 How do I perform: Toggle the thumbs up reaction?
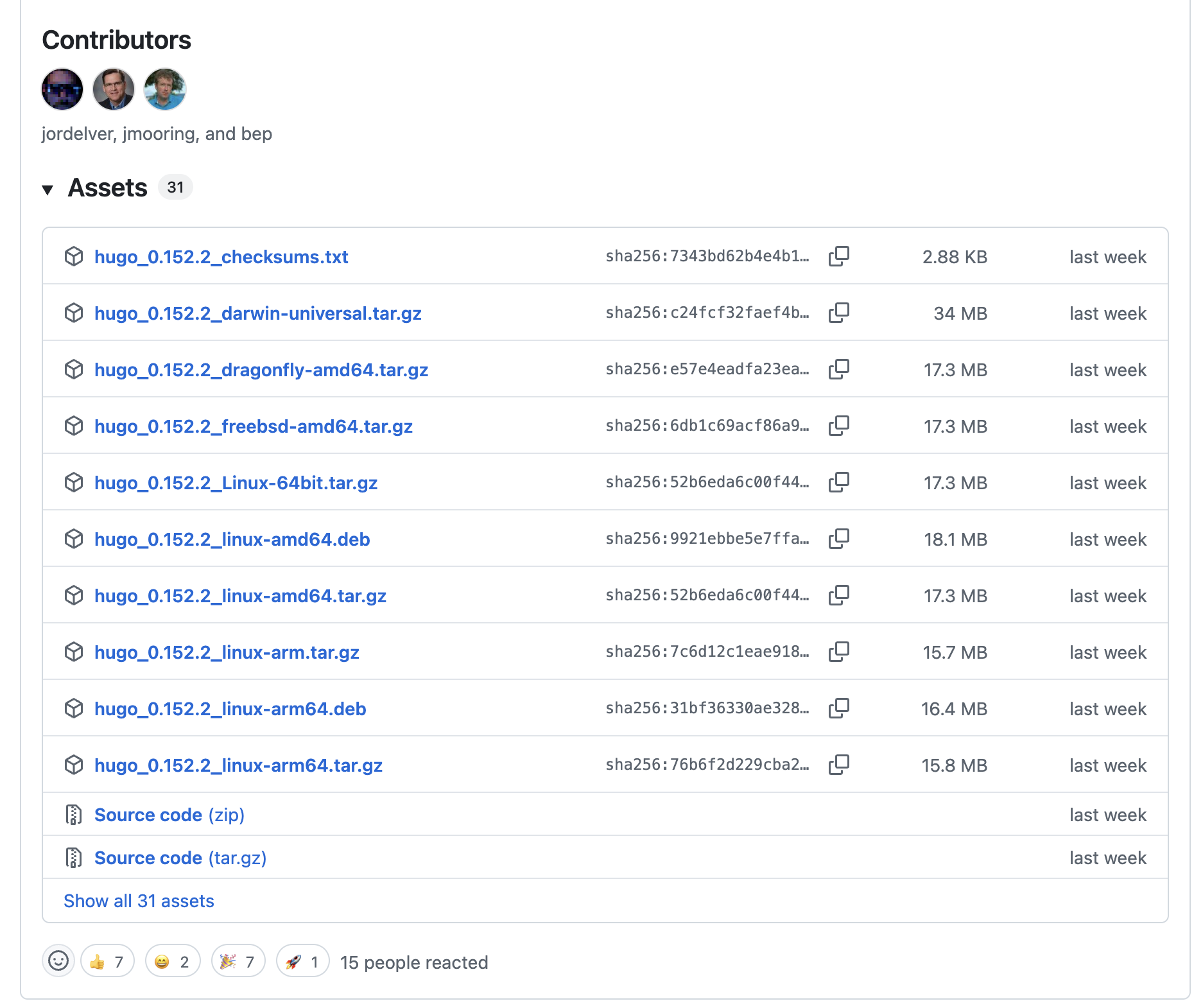click(x=107, y=961)
